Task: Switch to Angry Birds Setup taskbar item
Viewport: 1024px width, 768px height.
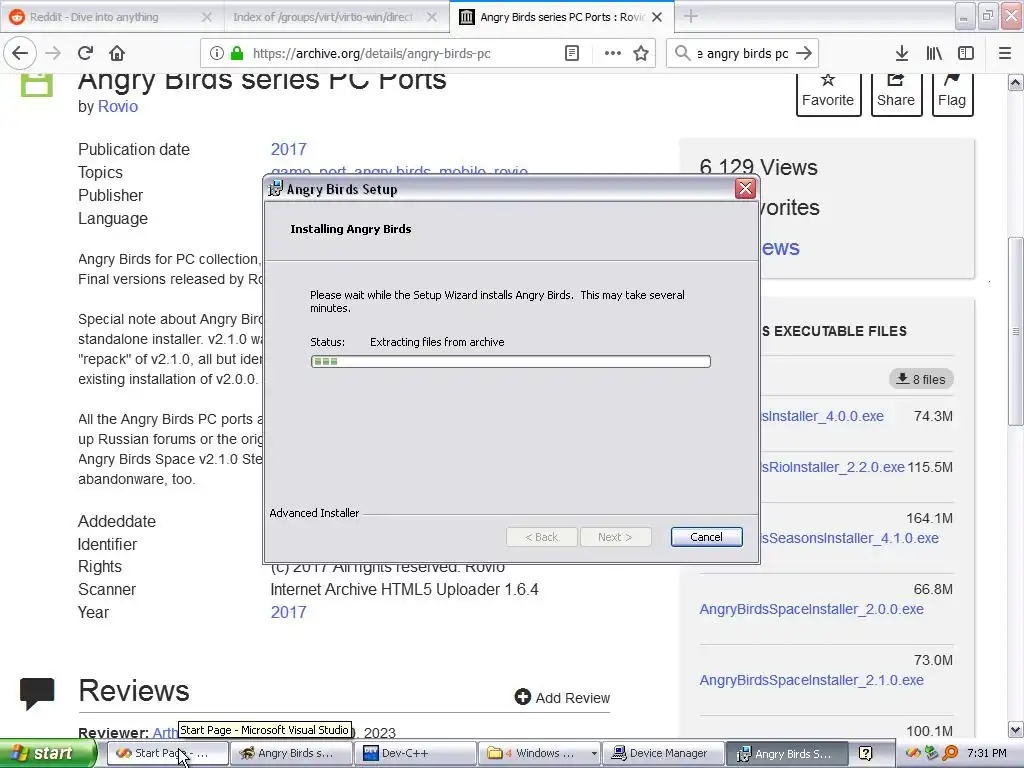Action: point(787,753)
